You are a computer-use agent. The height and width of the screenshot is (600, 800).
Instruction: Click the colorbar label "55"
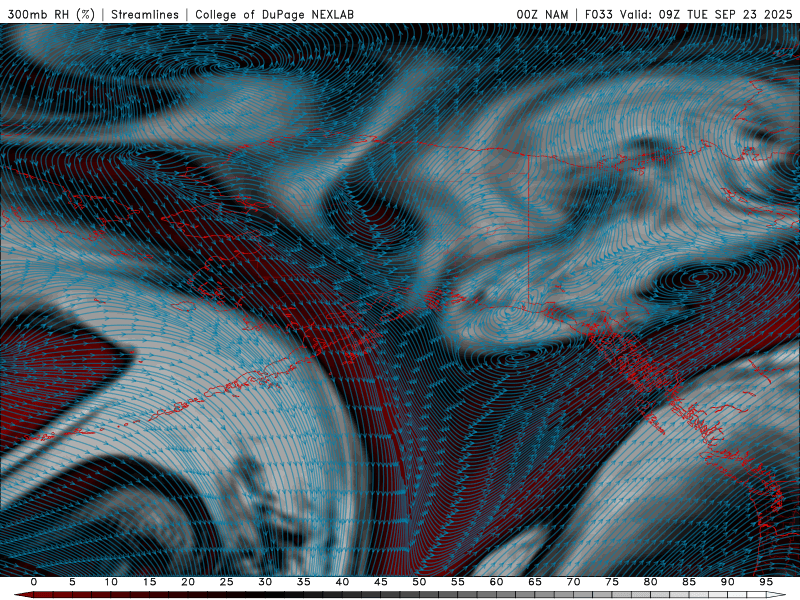tap(458, 582)
